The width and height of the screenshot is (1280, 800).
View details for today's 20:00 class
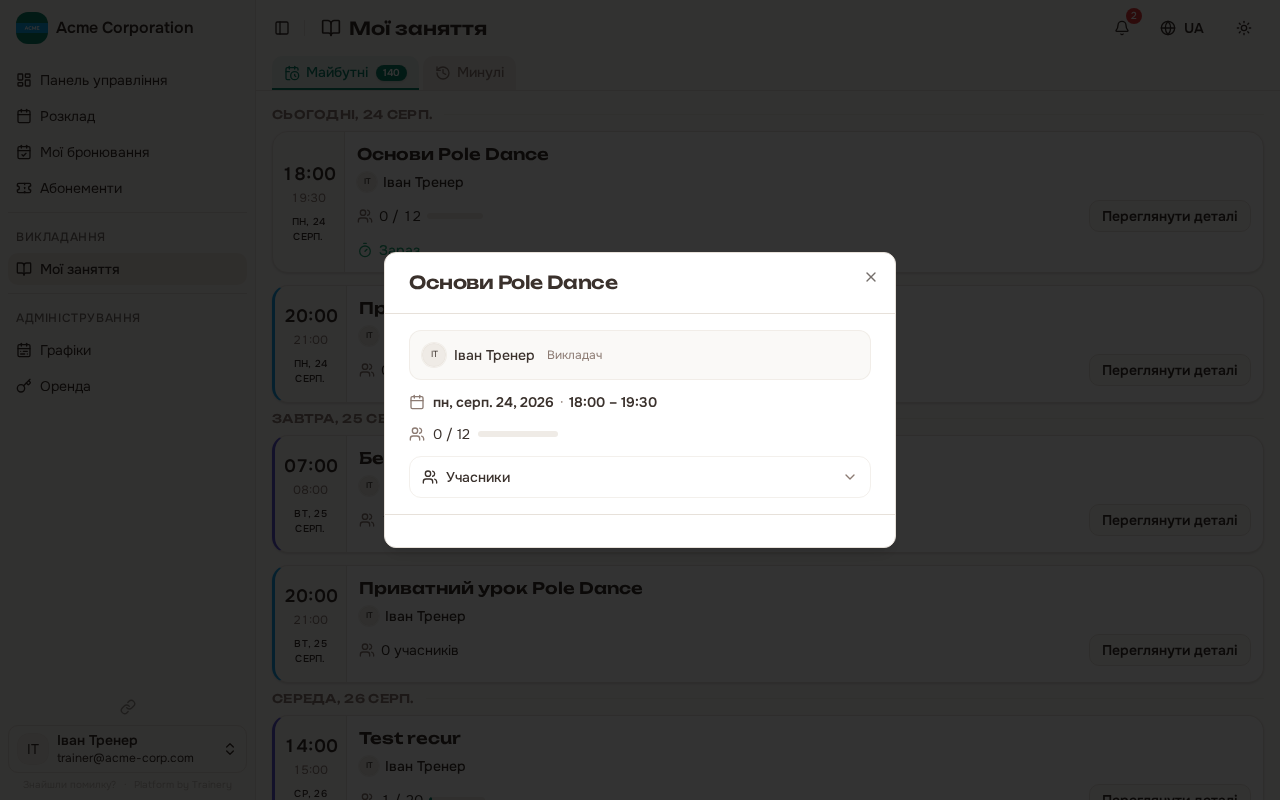point(1169,370)
